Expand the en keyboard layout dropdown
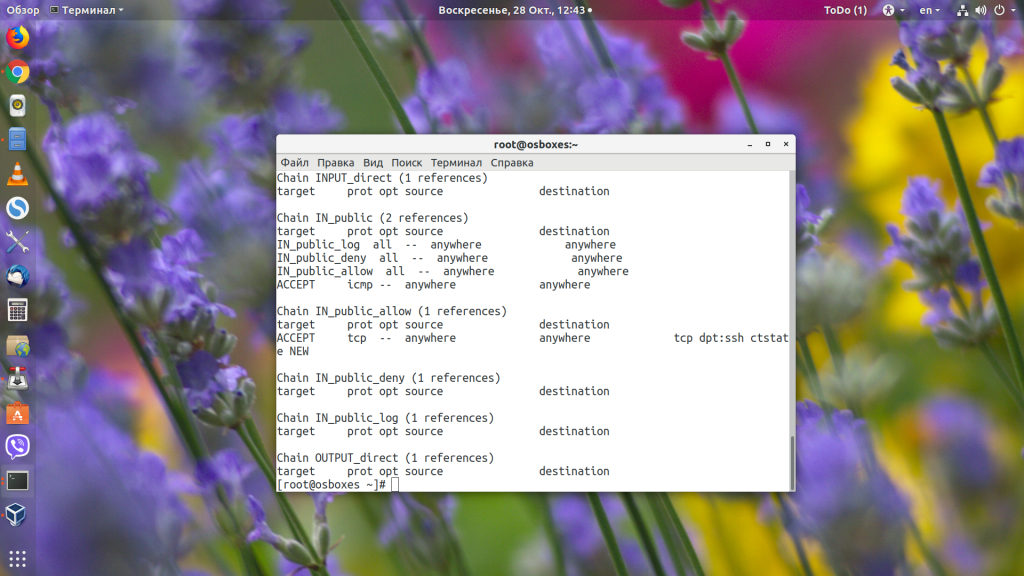1024x576 pixels. (929, 10)
